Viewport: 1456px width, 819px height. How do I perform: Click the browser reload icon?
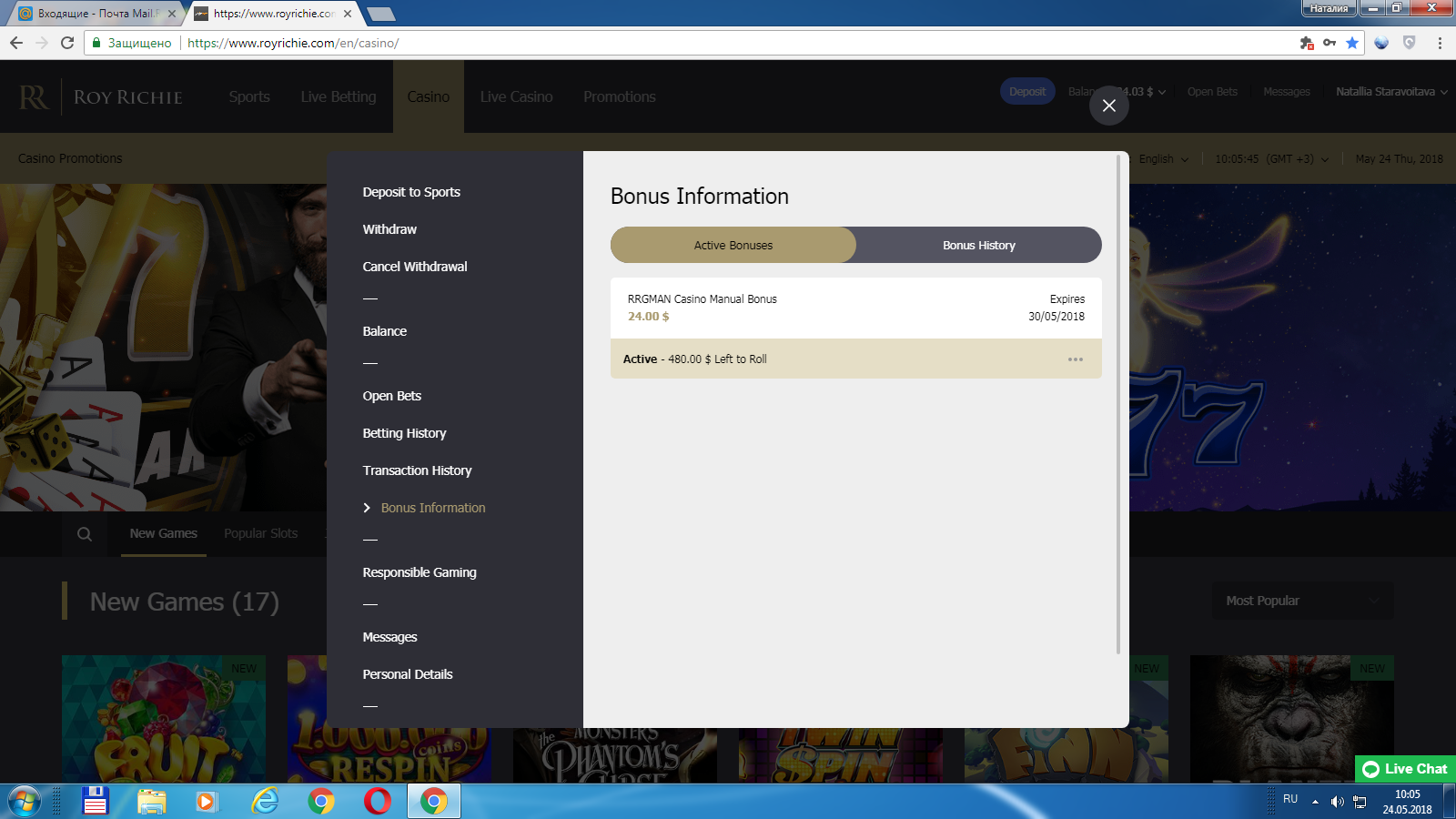tap(67, 43)
